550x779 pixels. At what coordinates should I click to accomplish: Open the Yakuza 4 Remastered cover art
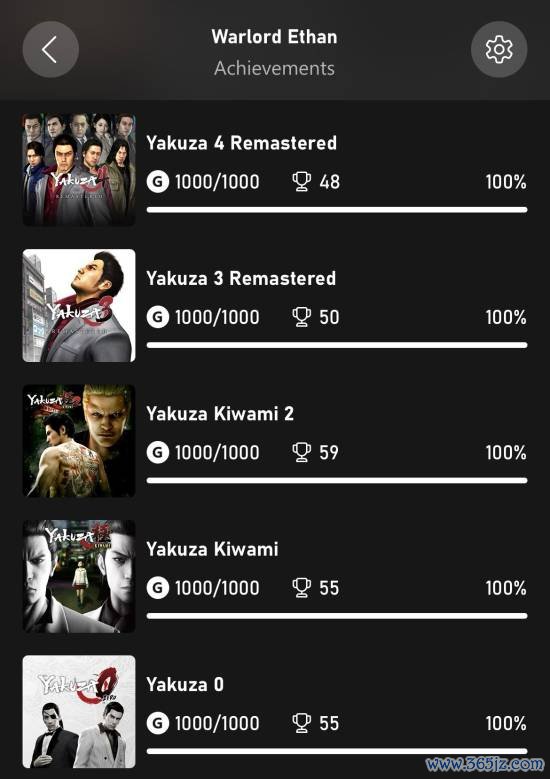pyautogui.click(x=79, y=170)
